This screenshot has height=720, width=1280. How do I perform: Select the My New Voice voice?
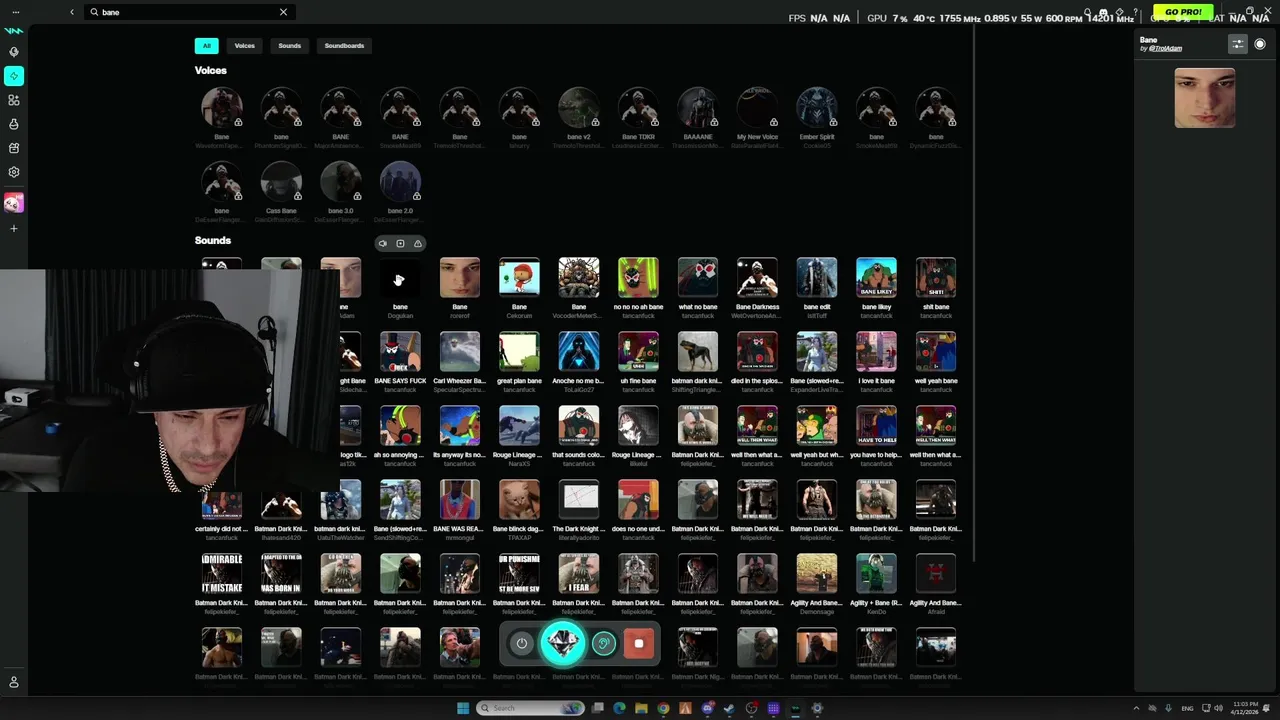coord(757,108)
